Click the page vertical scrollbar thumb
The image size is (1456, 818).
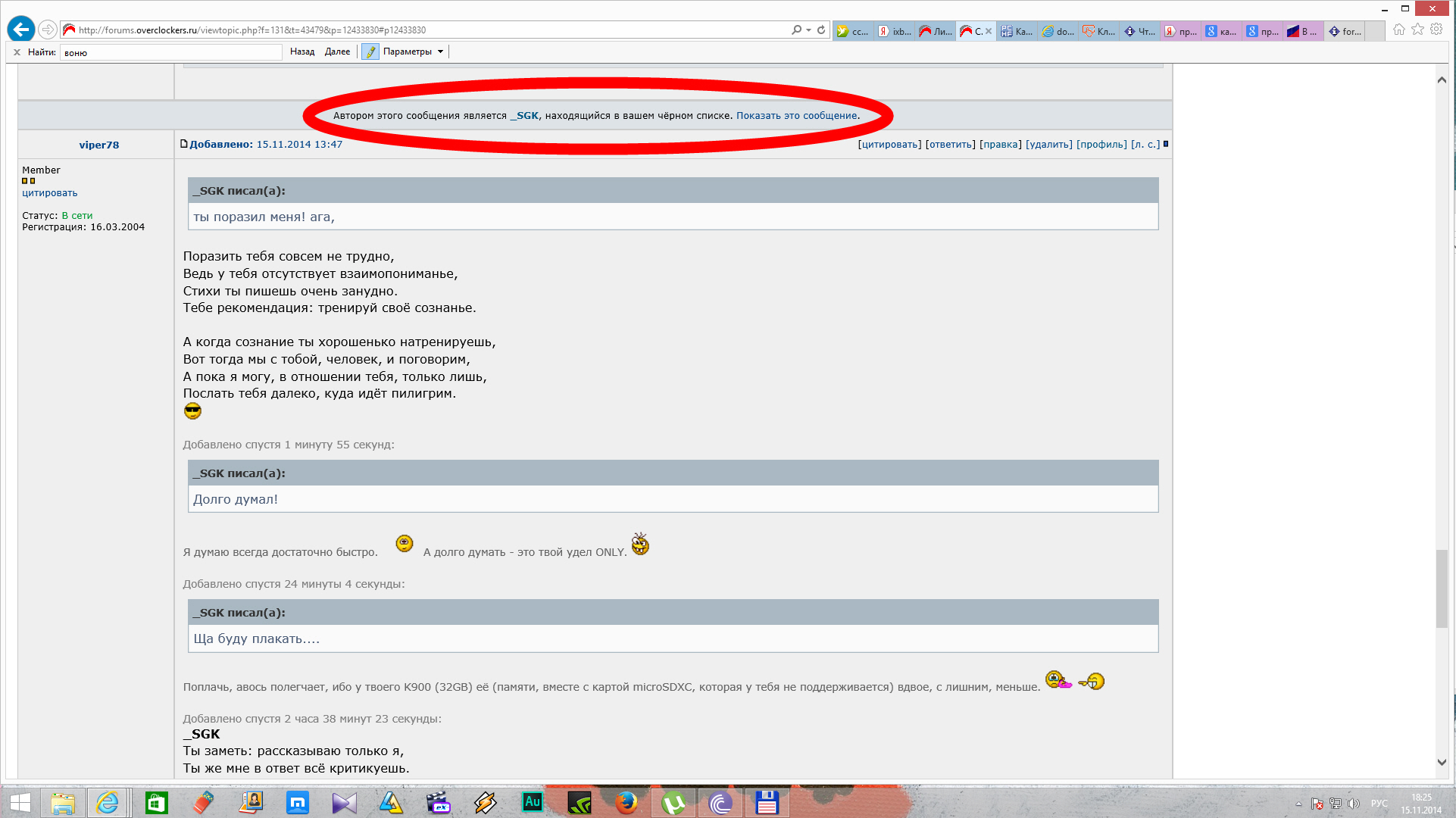(x=1442, y=589)
